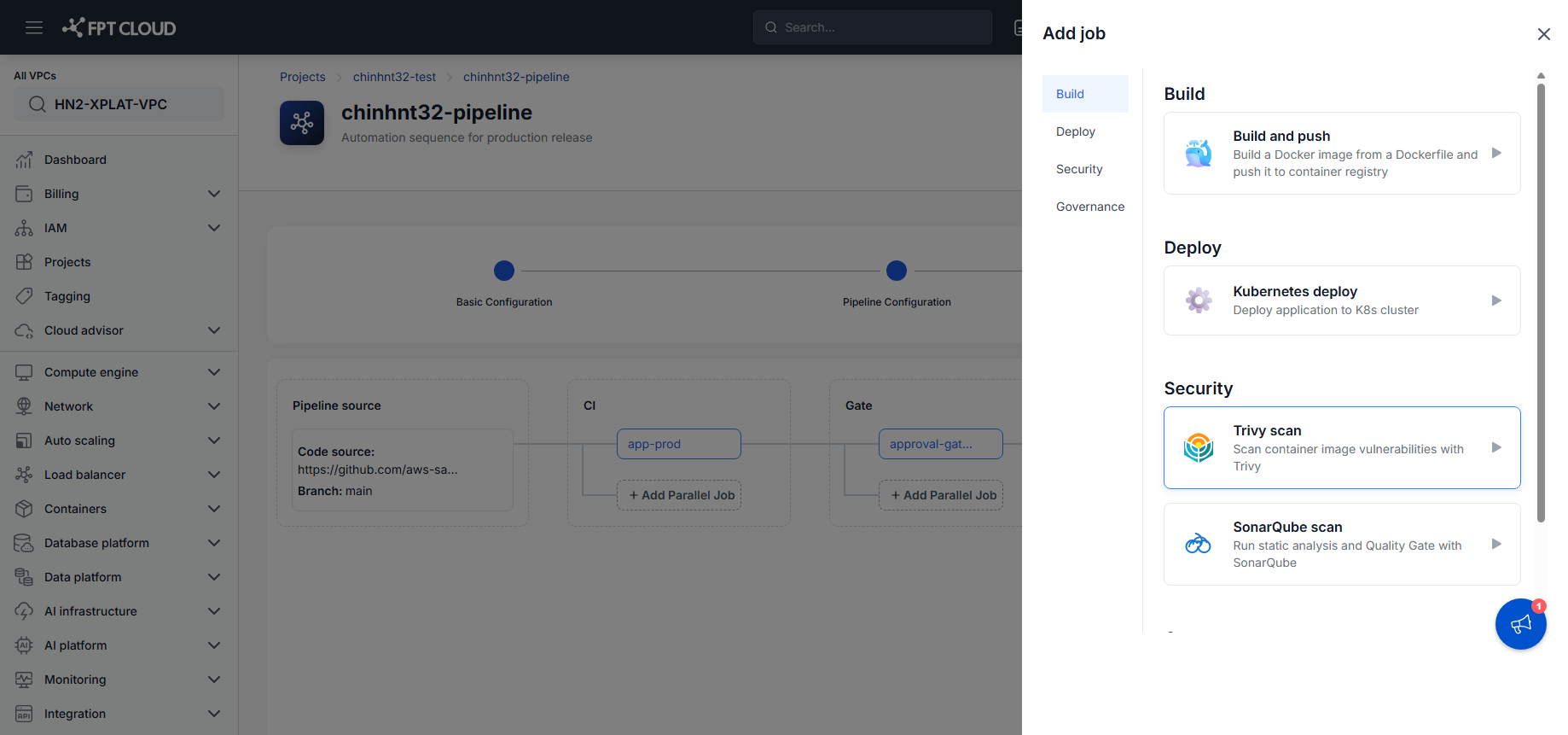Click the Add job panel scrollbar
The width and height of the screenshot is (1568, 735).
pos(1541,302)
